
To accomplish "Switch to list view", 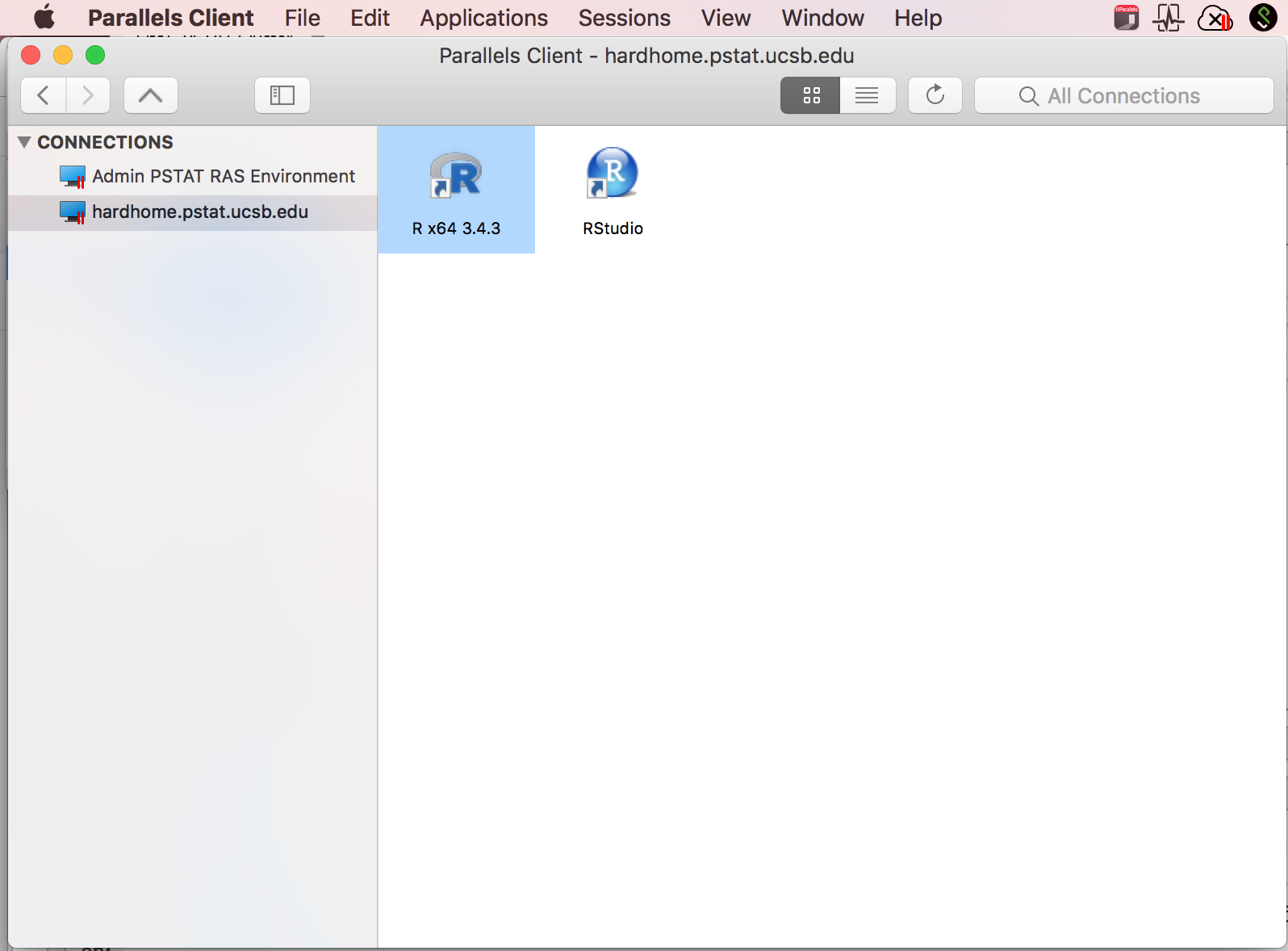I will click(x=868, y=95).
